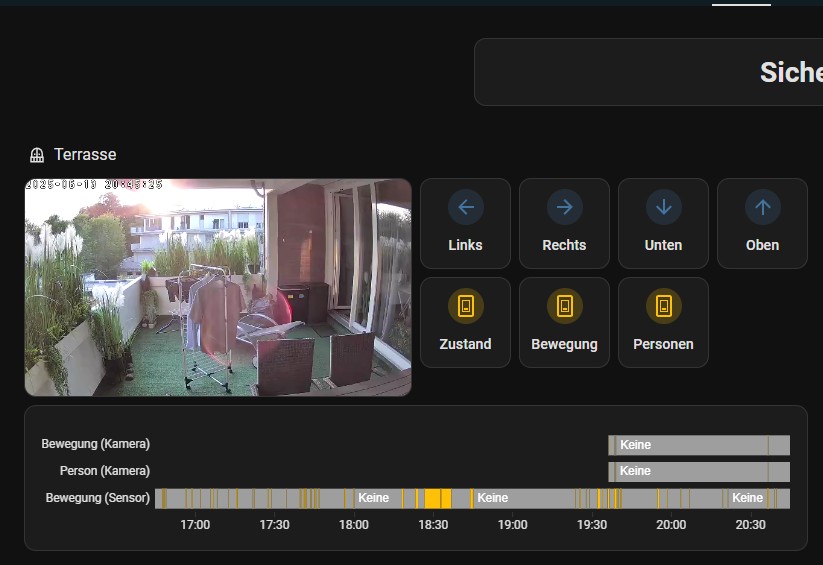This screenshot has width=823, height=565.
Task: Click the left arrow icon for Links
Action: (465, 208)
